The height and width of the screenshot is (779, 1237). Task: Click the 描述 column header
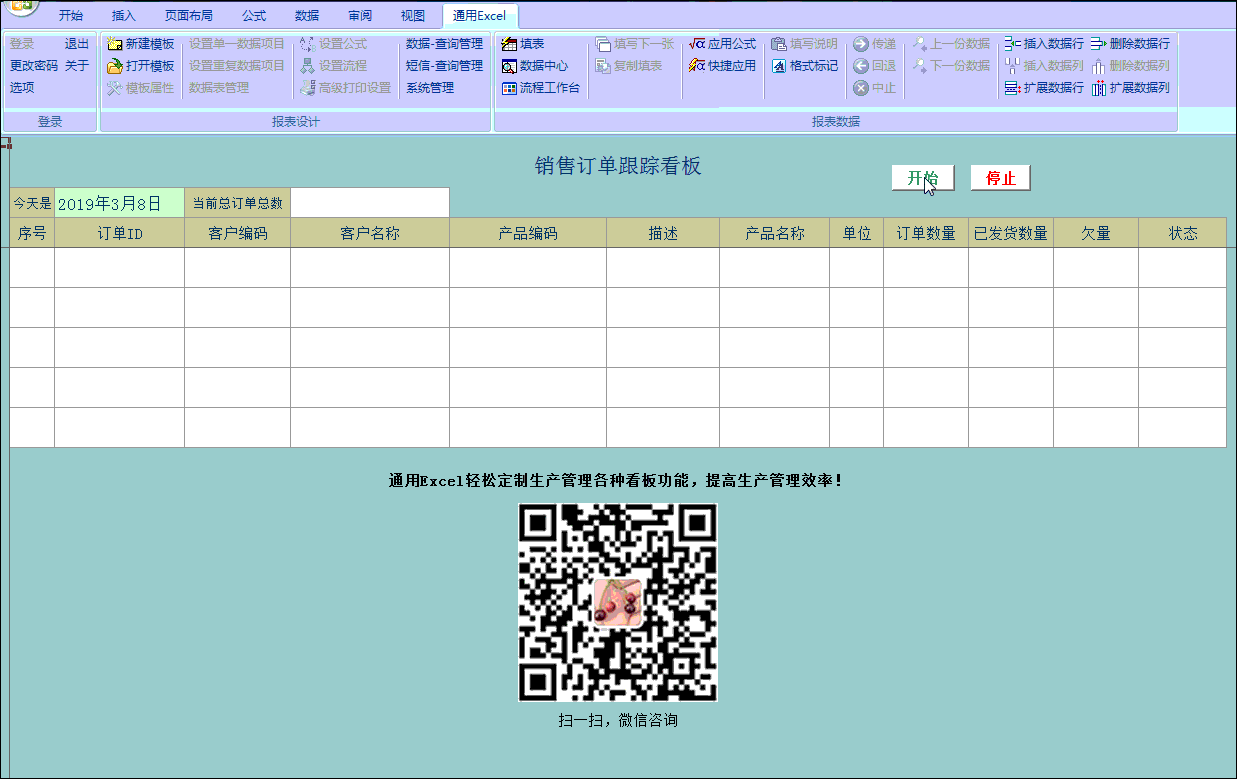coord(663,233)
